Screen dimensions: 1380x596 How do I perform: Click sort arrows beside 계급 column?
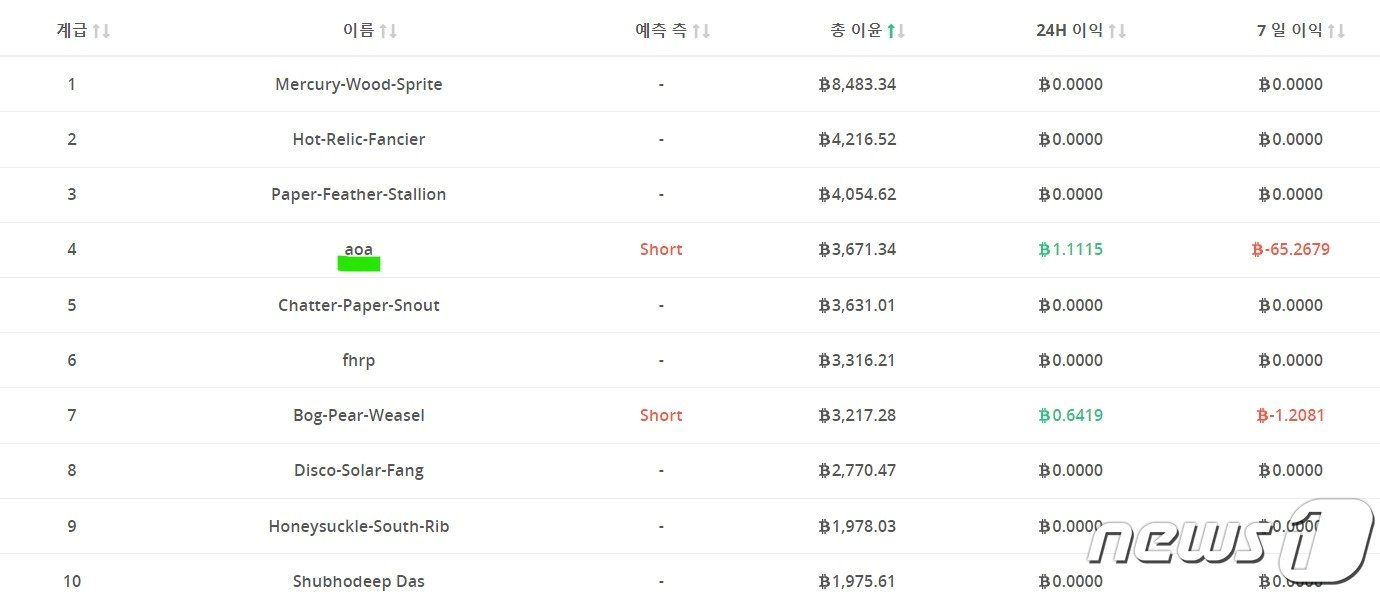(x=101, y=31)
